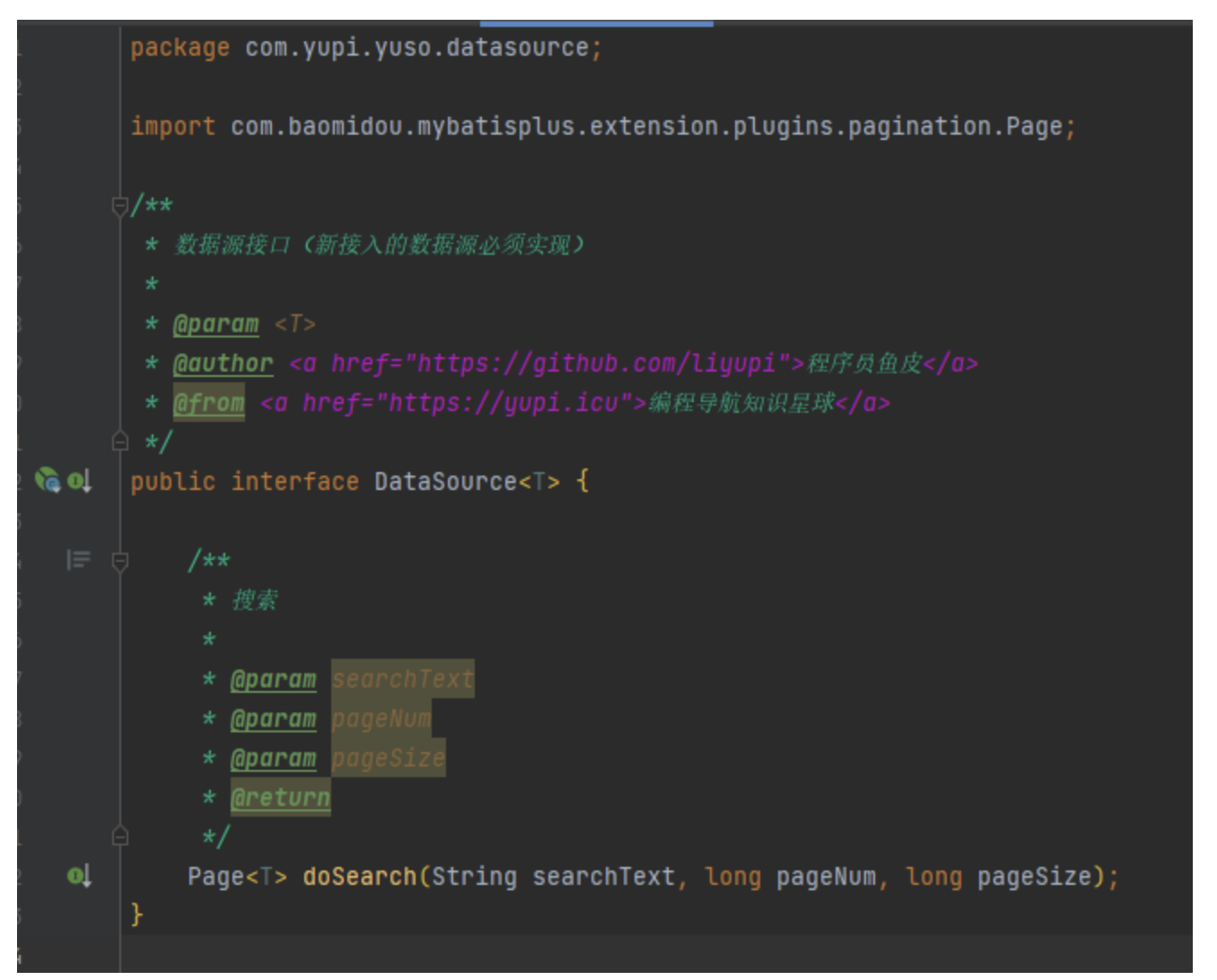Click the @author Javadoc tag
The height and width of the screenshot is (980, 1217).
(223, 363)
